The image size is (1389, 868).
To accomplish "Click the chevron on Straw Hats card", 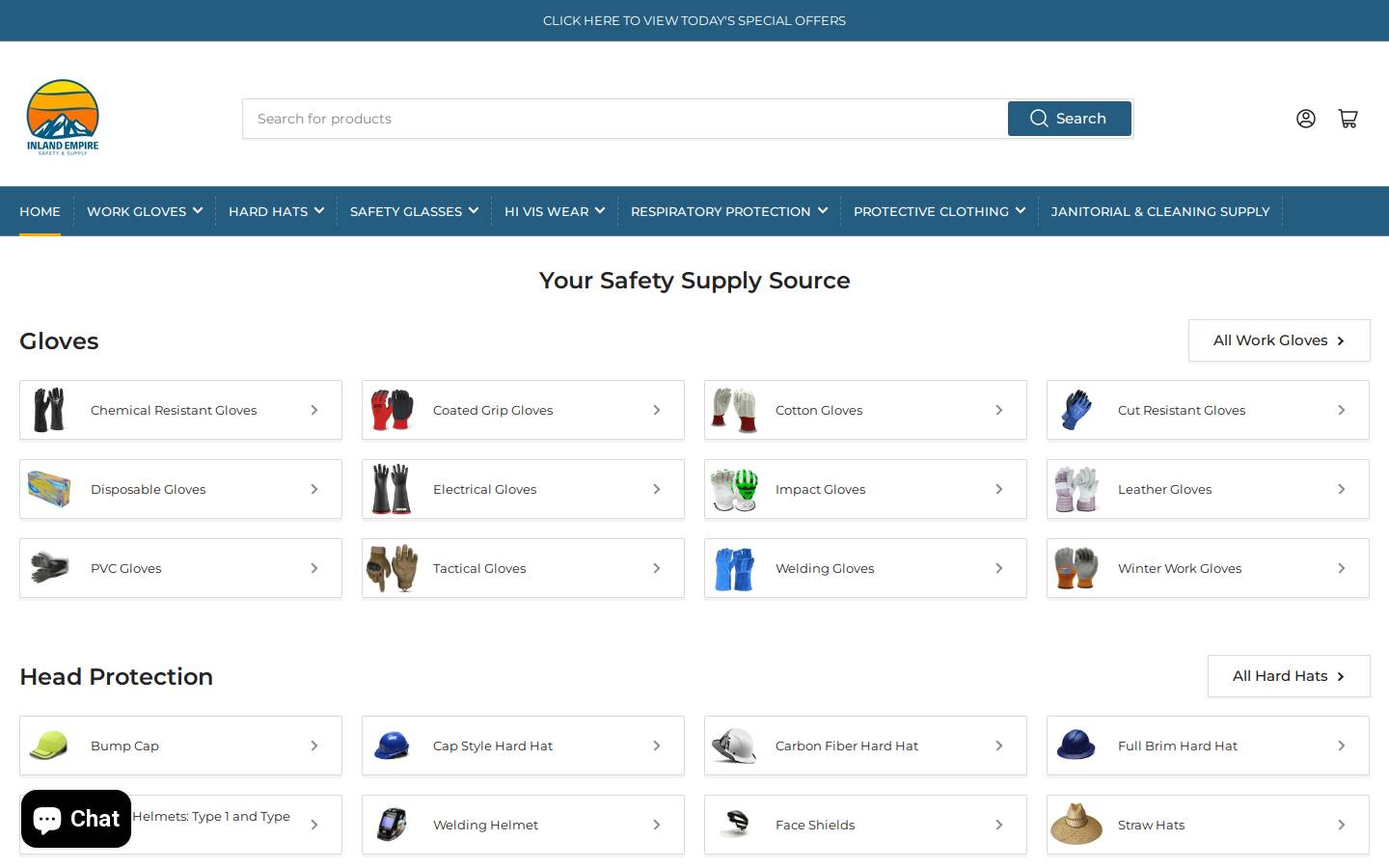I will coord(1342,825).
